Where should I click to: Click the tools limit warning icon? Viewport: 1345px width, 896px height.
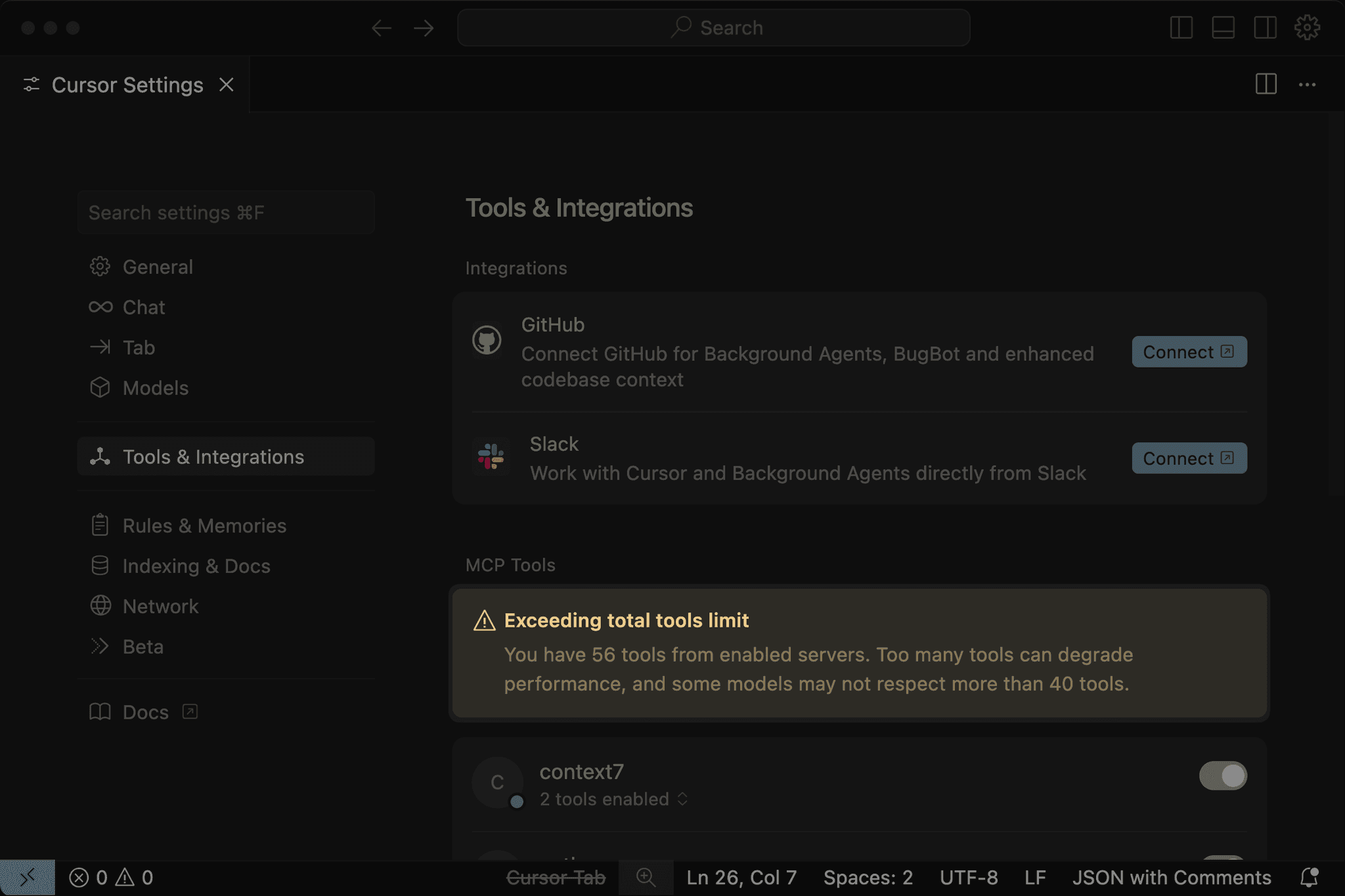point(485,620)
